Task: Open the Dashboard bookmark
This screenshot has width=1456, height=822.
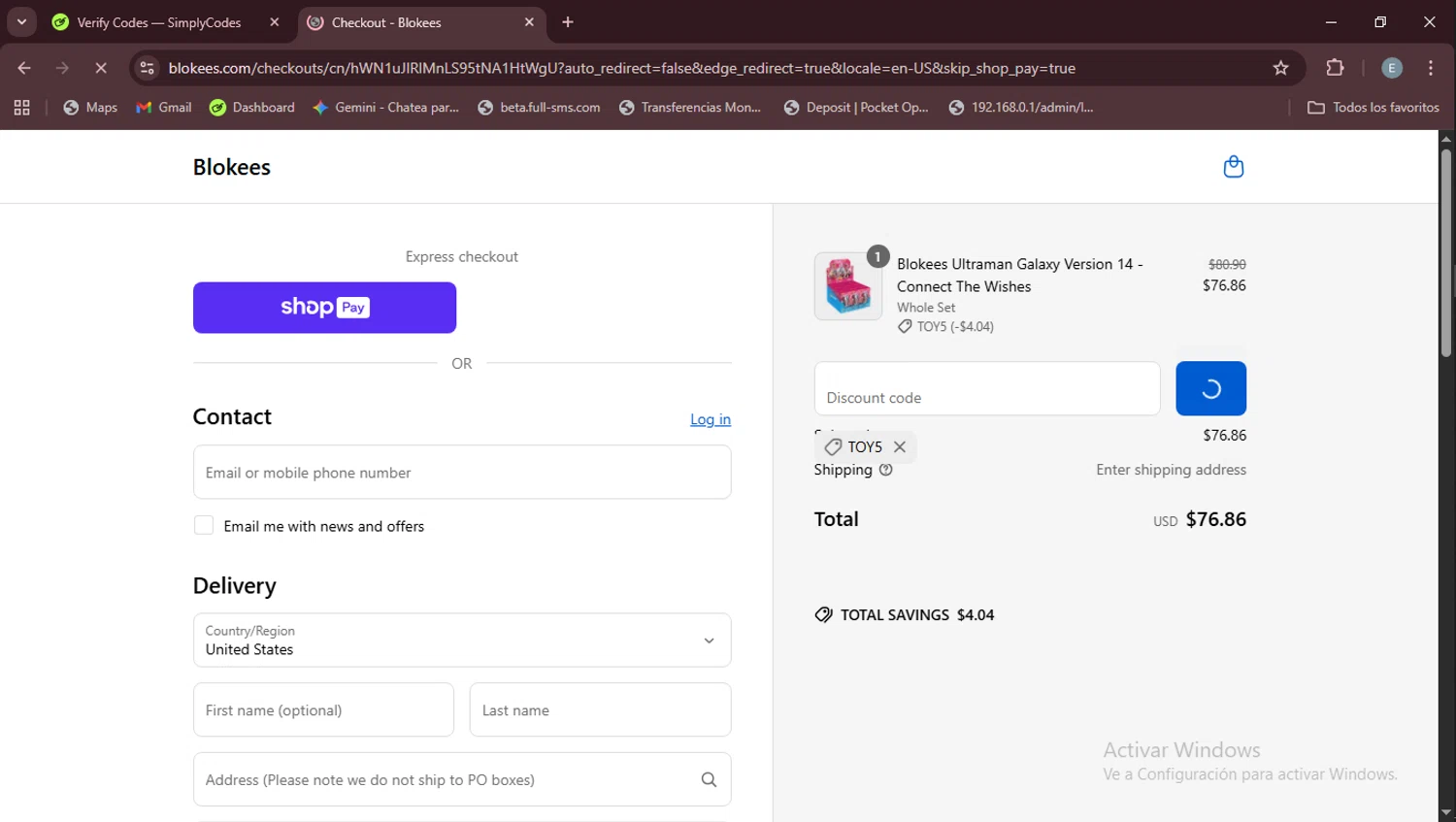Action: pos(252,108)
